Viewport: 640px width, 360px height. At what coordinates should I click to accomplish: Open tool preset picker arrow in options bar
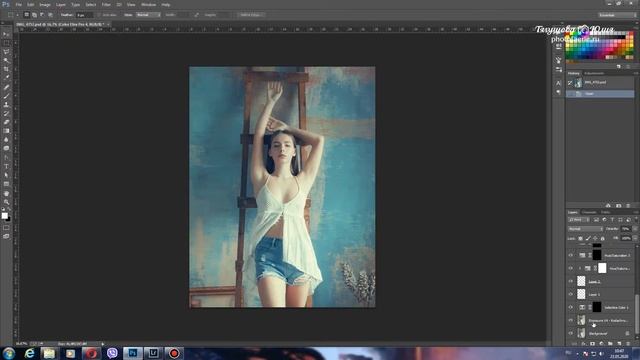click(17, 15)
